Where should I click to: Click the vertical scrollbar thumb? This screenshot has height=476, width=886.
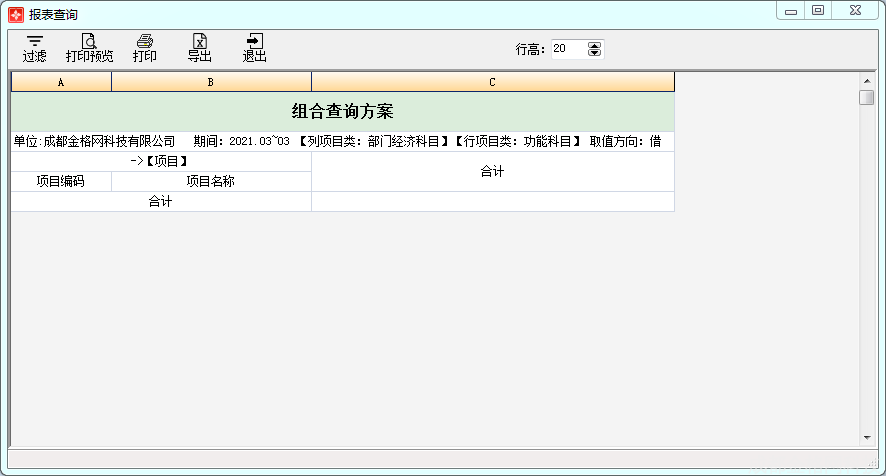tap(867, 97)
